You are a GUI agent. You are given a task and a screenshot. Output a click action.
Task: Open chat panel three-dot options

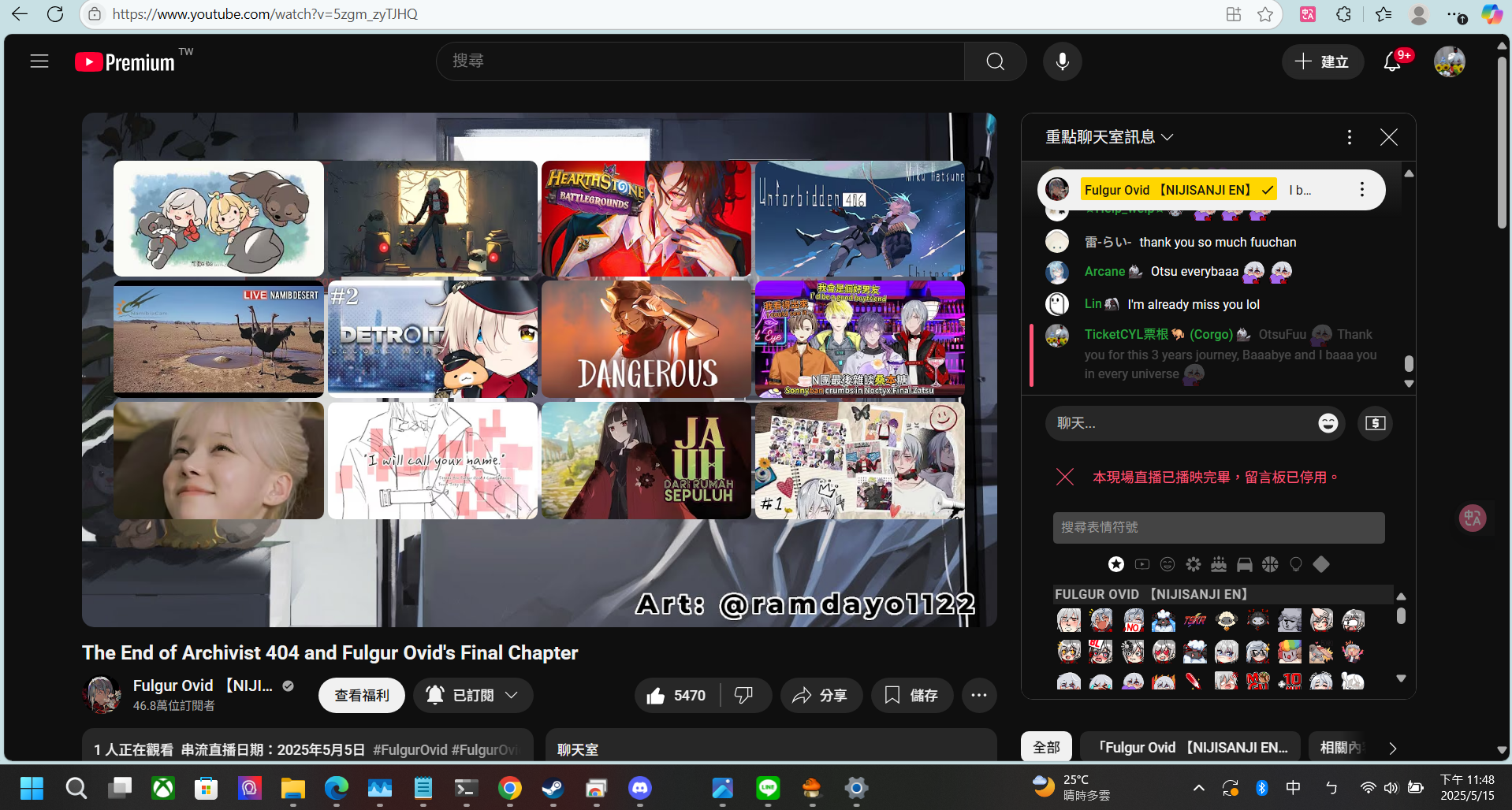pyautogui.click(x=1349, y=137)
